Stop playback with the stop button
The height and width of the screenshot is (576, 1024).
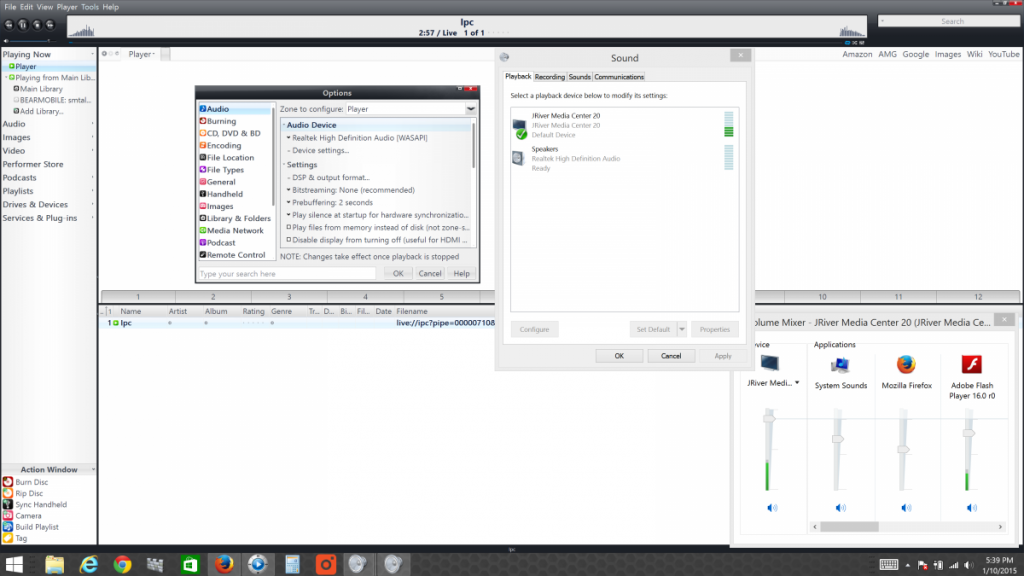pos(37,25)
